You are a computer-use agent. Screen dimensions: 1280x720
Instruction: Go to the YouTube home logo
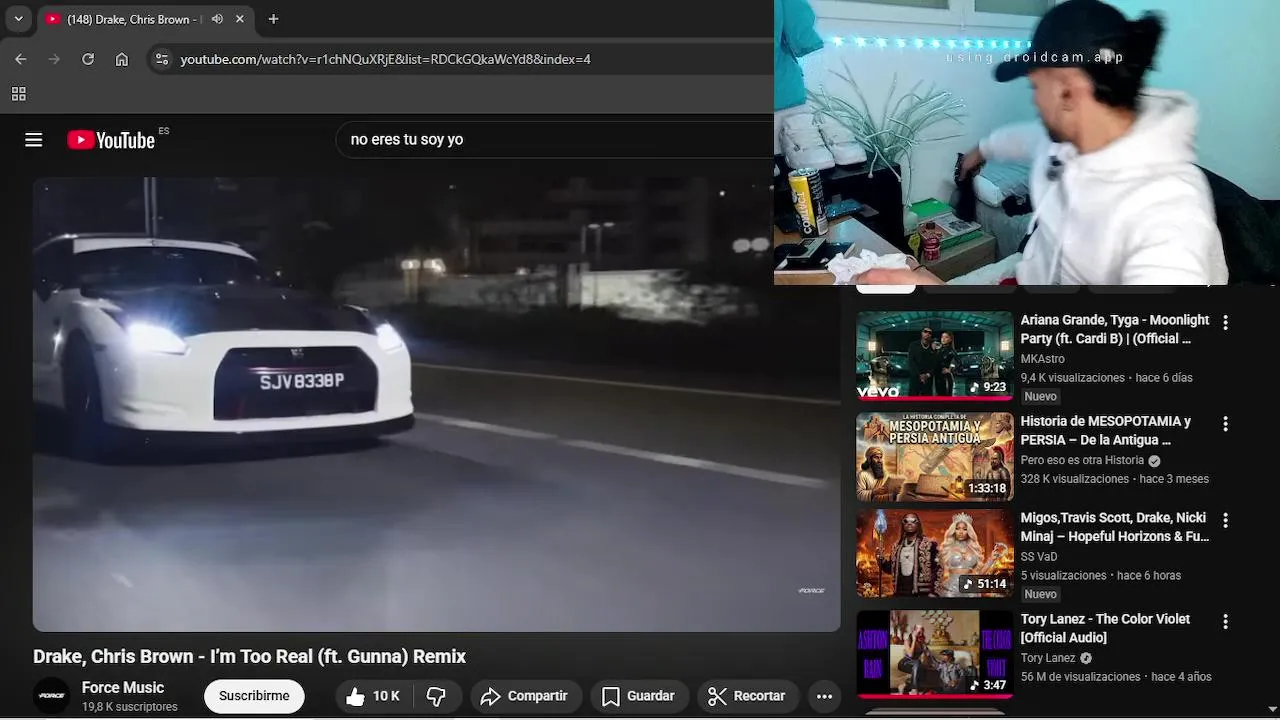pos(111,140)
